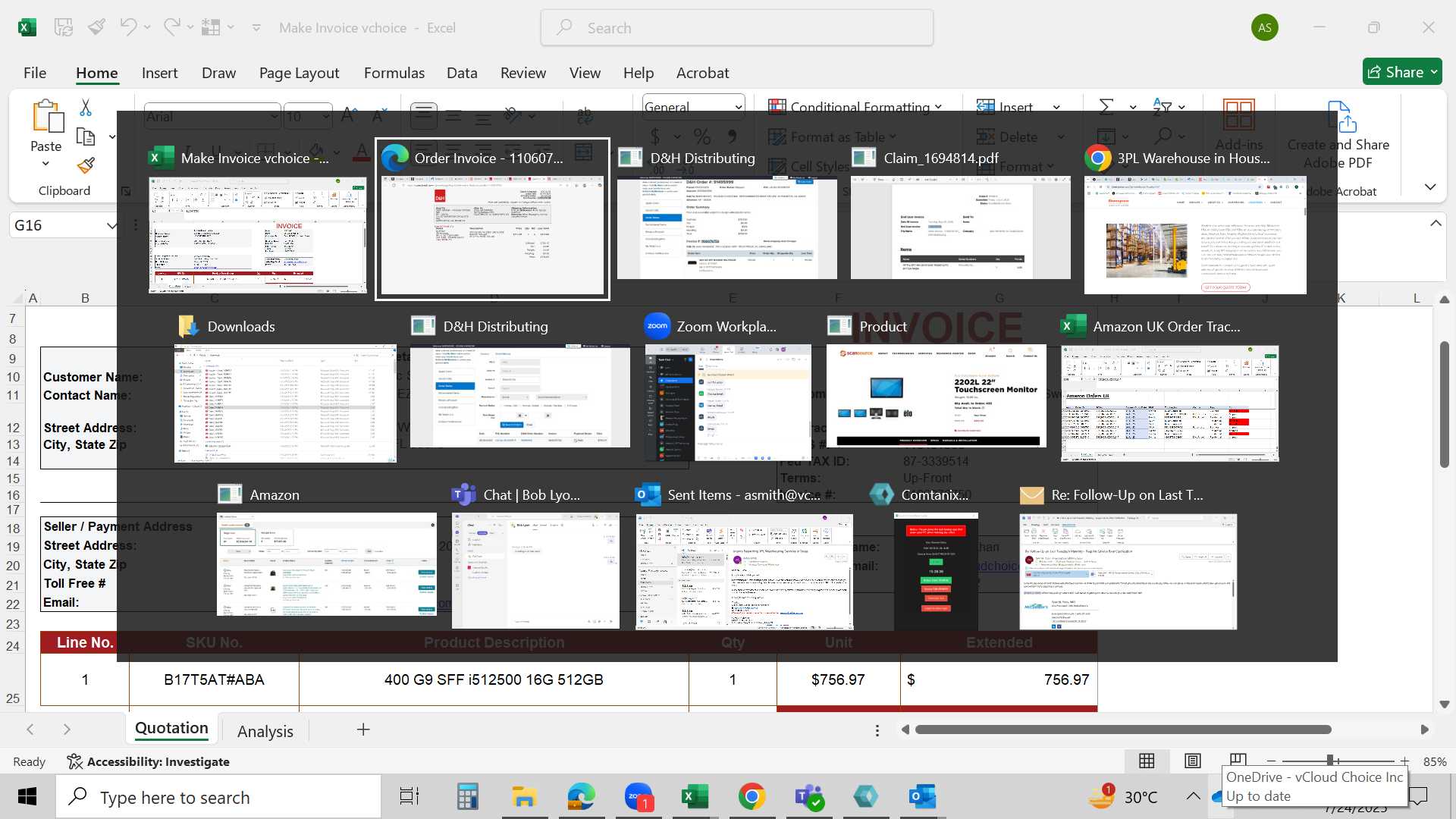Click the Add-ins icon in ribbon

coord(1238,115)
